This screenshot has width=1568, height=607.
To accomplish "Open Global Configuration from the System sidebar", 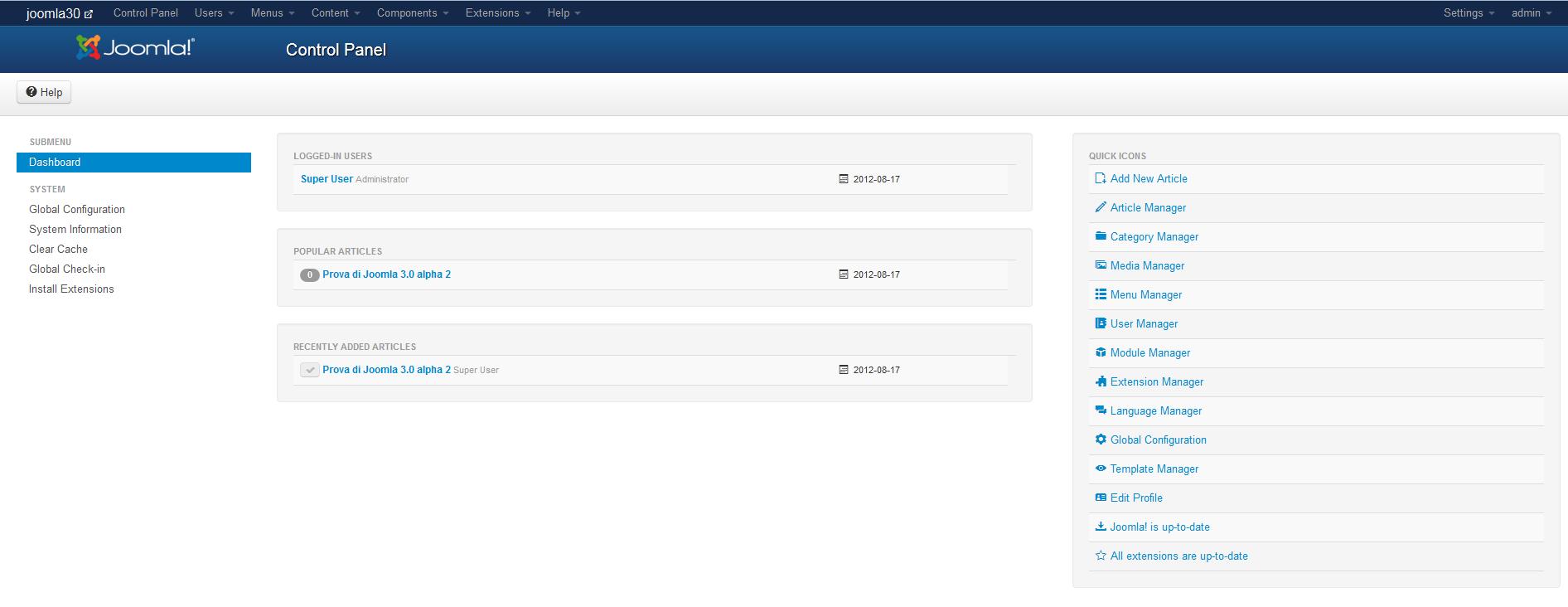I will tap(77, 210).
